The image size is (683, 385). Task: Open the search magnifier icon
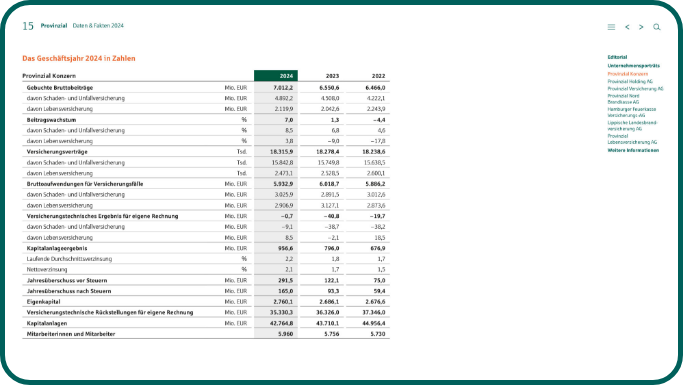(656, 27)
